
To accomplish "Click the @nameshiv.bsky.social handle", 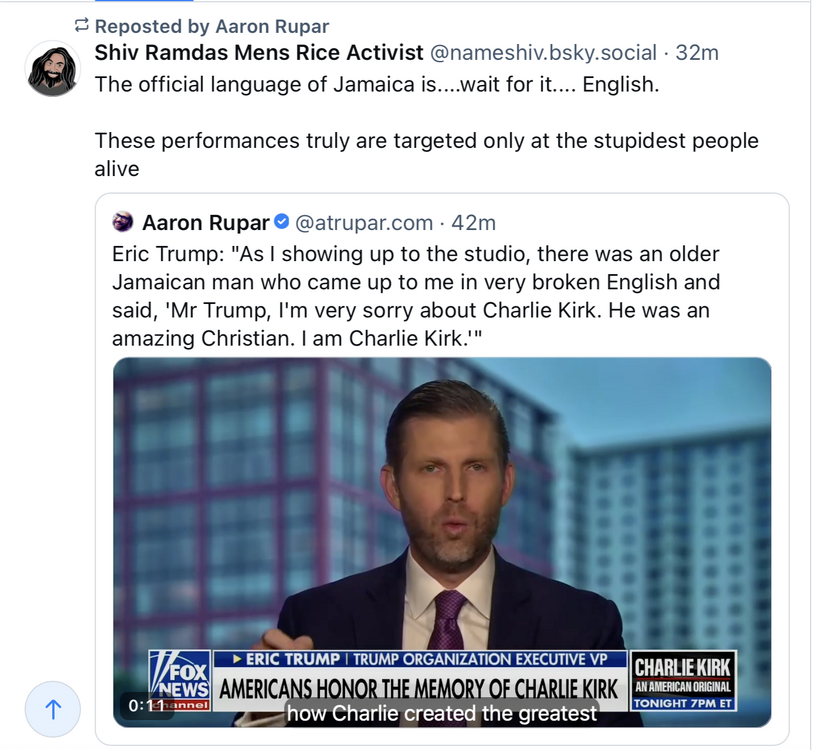I will 543,53.
